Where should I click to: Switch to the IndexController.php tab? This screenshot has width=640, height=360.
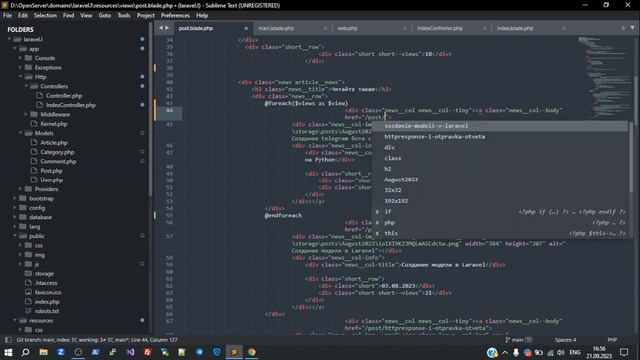439,28
